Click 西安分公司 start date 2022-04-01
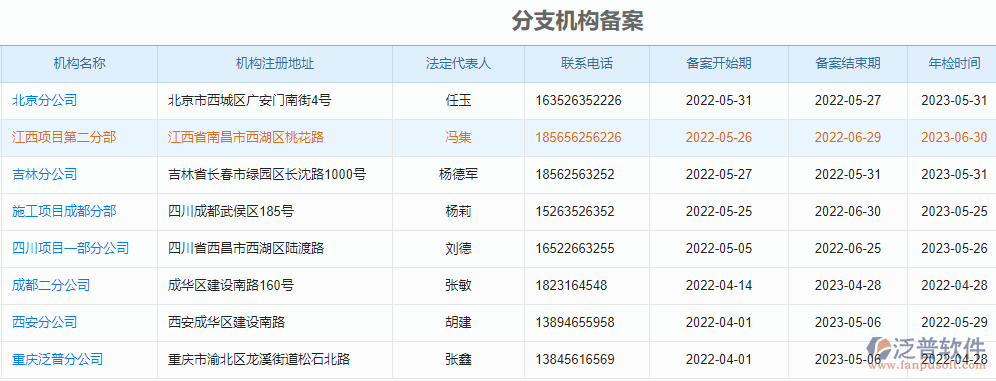This screenshot has height=381, width=996. 719,322
